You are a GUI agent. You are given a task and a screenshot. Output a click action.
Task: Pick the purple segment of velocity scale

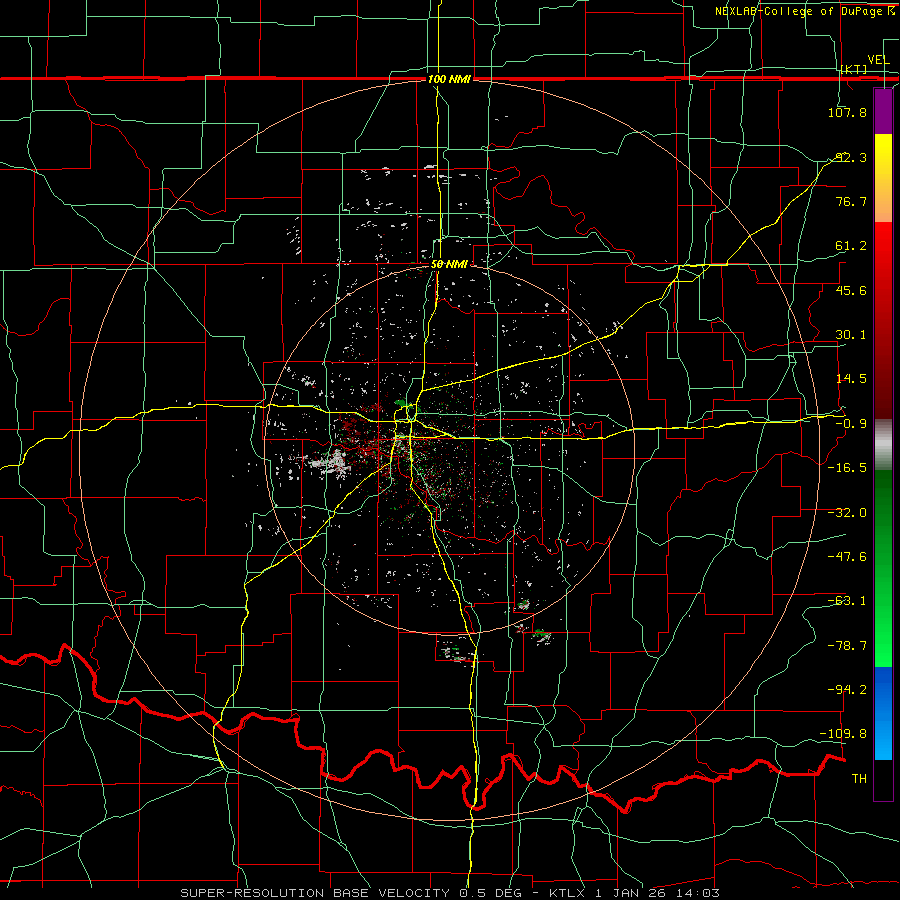[x=883, y=111]
